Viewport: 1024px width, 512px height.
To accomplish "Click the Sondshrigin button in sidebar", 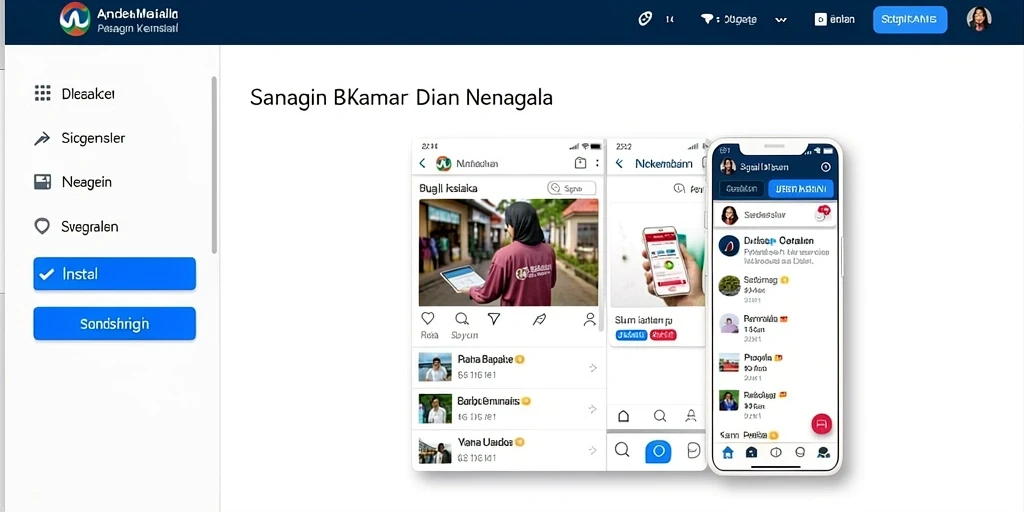I will [x=114, y=323].
